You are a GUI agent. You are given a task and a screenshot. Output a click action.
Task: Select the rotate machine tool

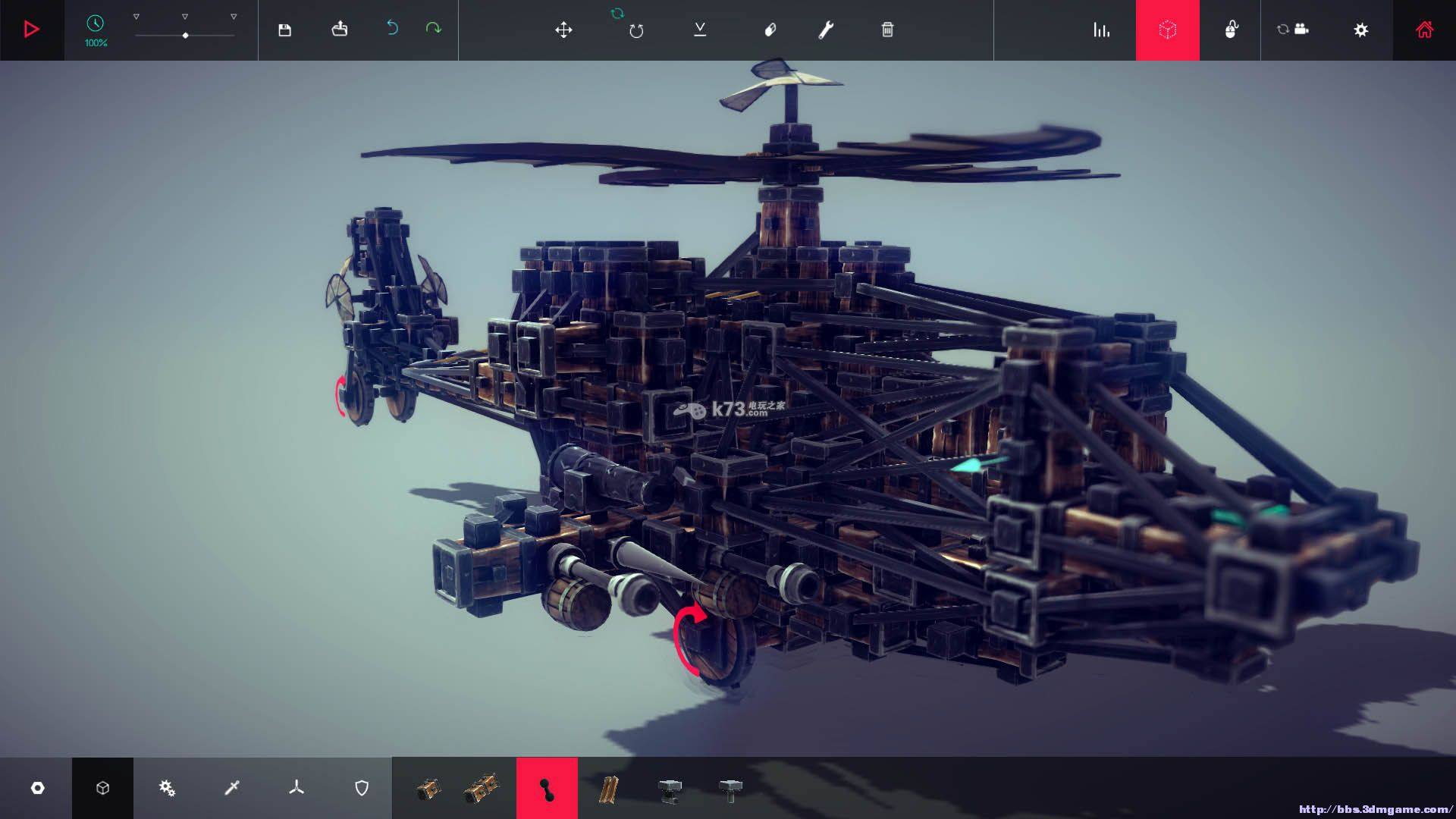click(x=635, y=30)
